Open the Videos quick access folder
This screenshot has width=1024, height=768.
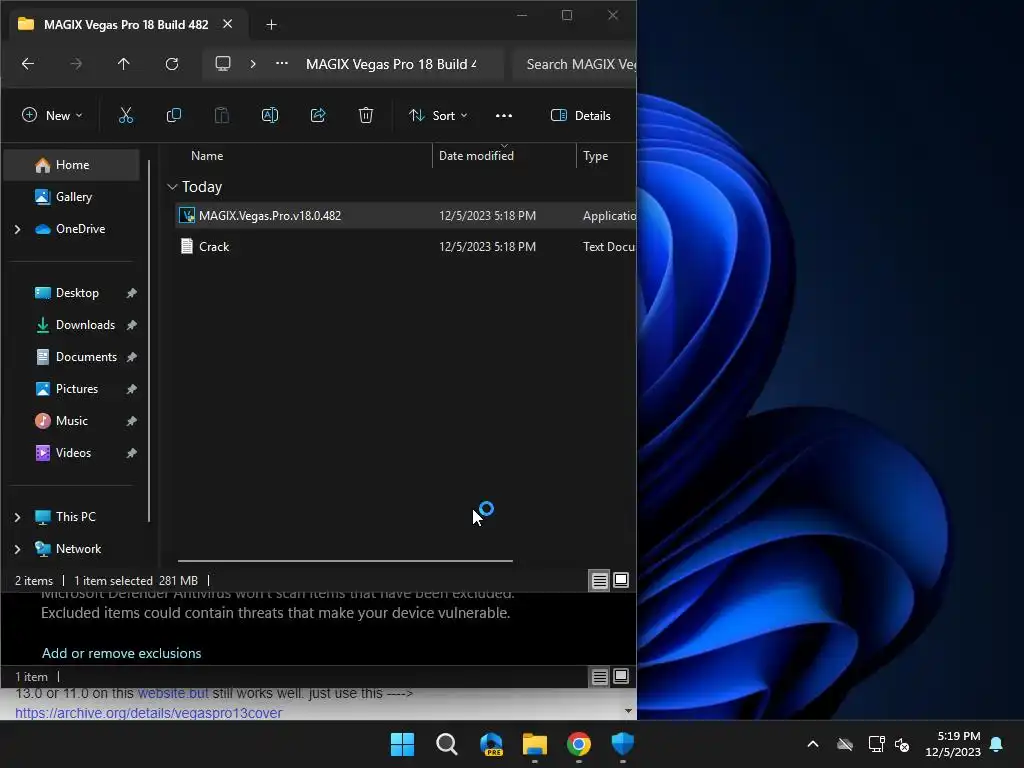tap(73, 453)
